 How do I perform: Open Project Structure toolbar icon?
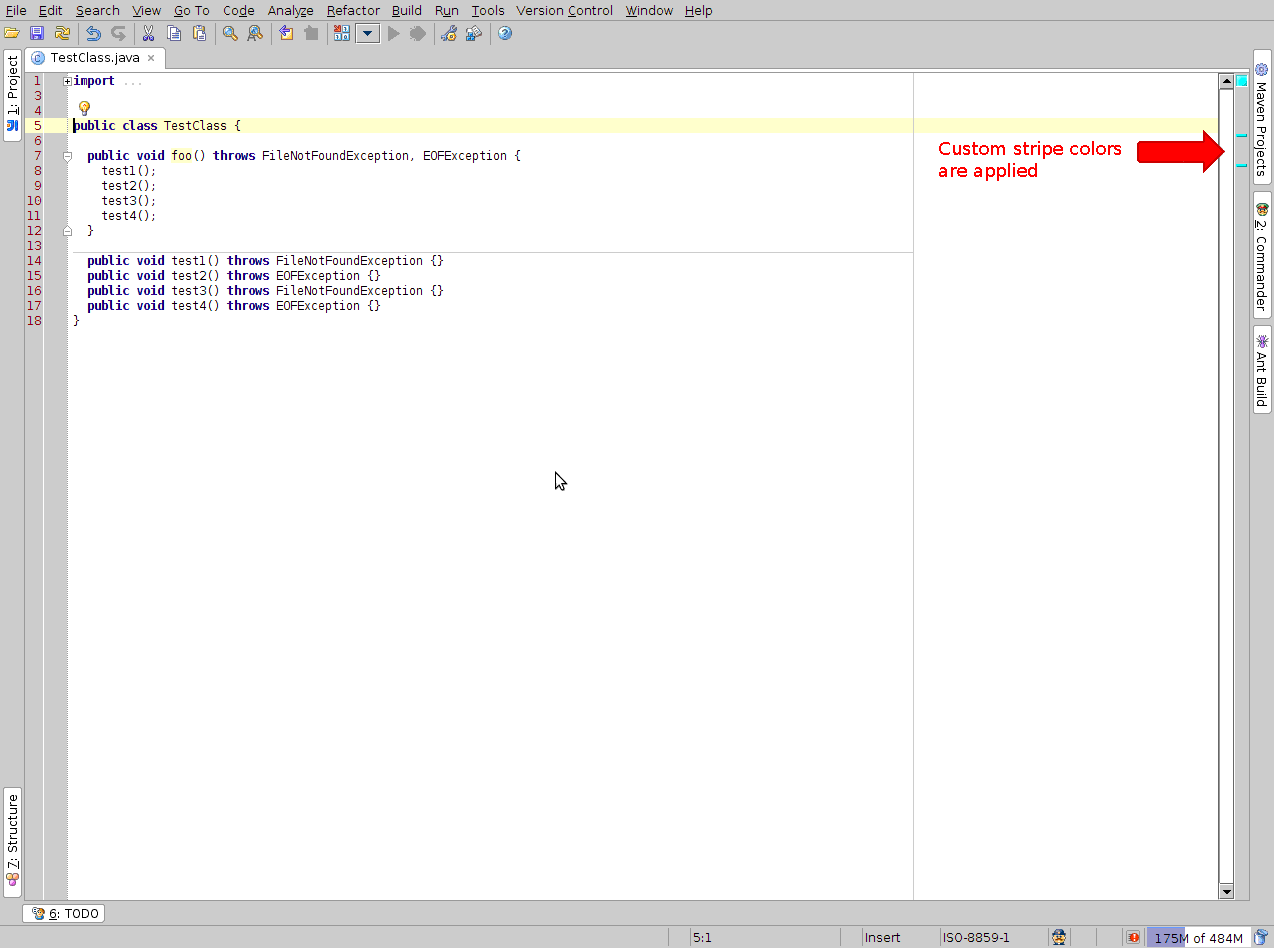click(474, 33)
